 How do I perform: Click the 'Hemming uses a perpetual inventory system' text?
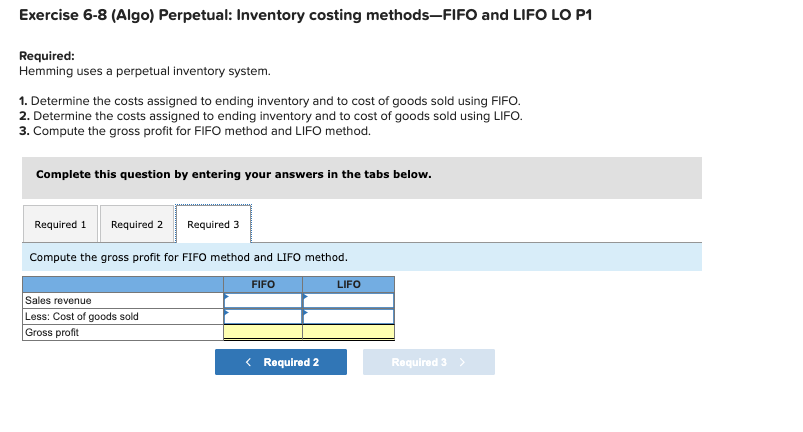[145, 71]
